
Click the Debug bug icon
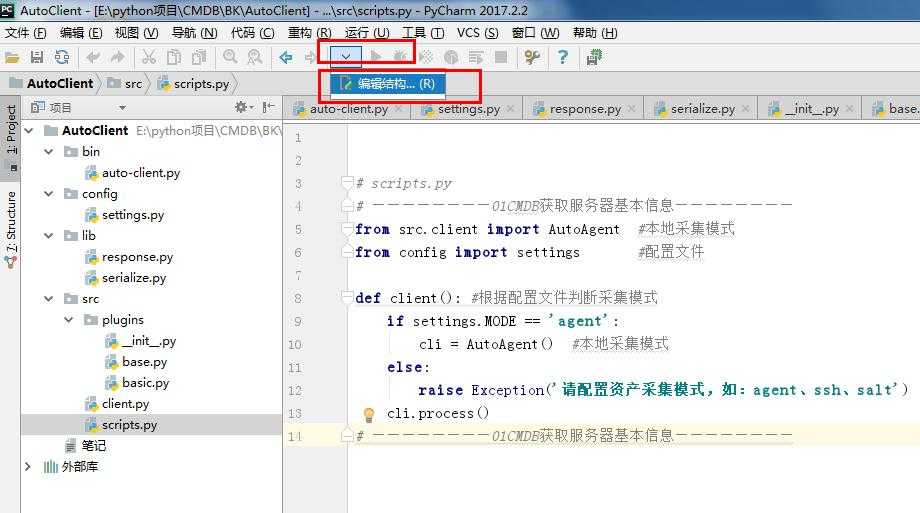400,57
